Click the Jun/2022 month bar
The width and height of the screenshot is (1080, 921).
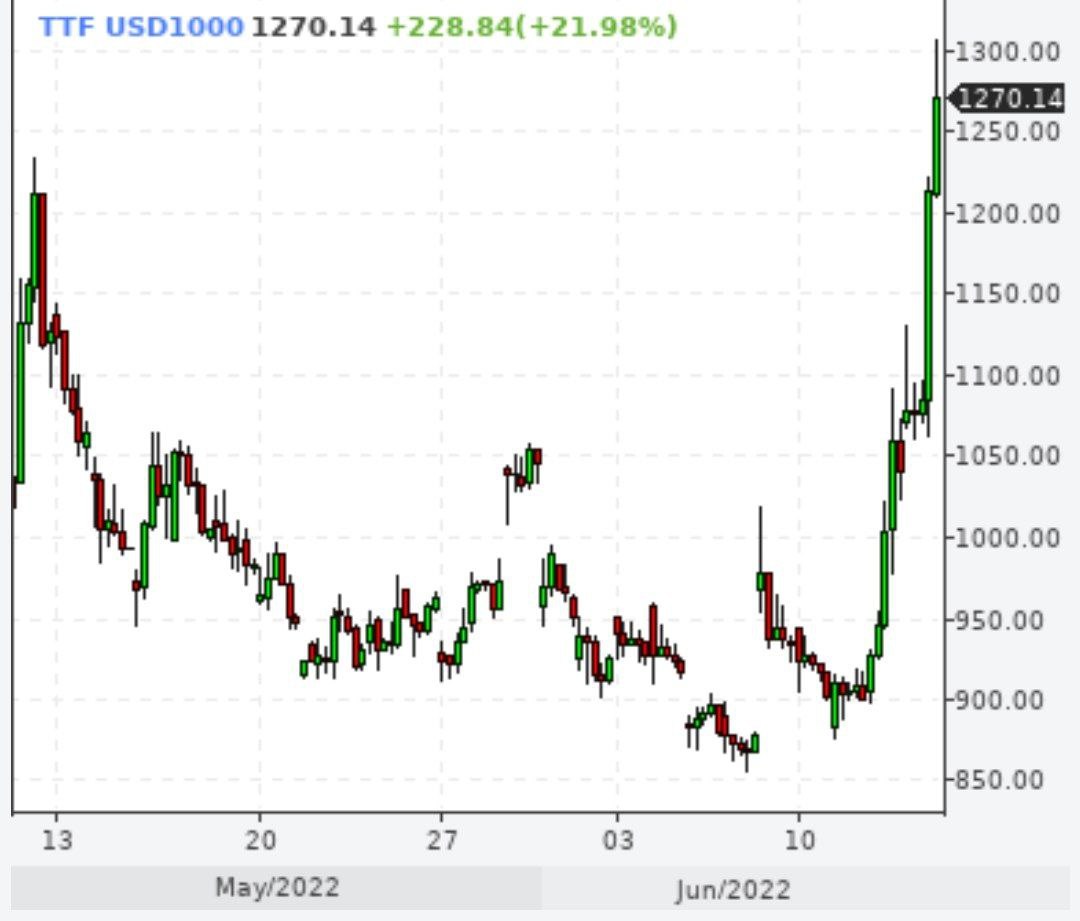pos(733,889)
